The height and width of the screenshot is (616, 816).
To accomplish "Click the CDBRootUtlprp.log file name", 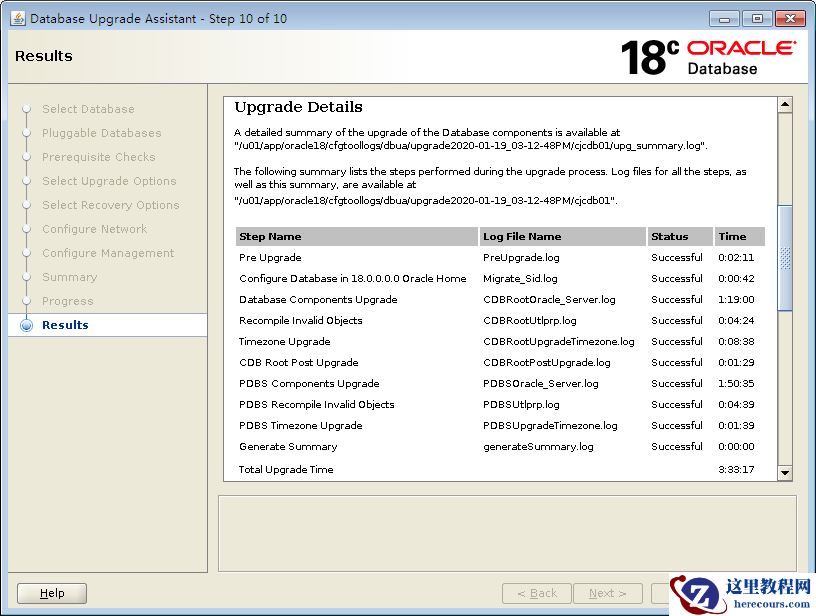I will click(530, 320).
